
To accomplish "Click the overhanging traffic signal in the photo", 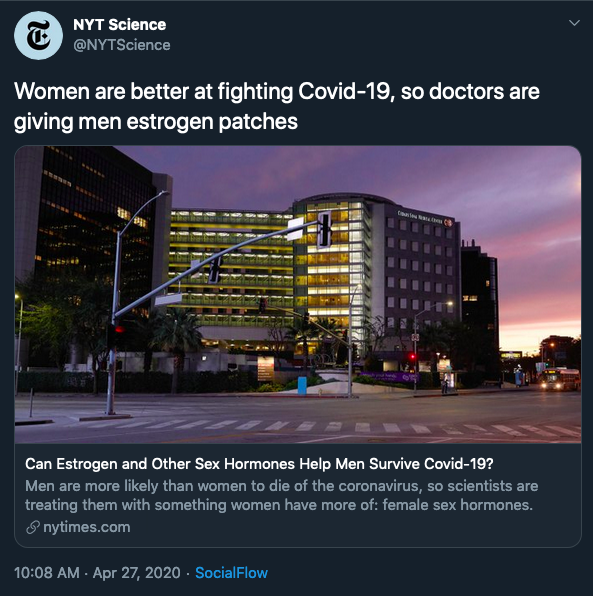I will (x=324, y=230).
